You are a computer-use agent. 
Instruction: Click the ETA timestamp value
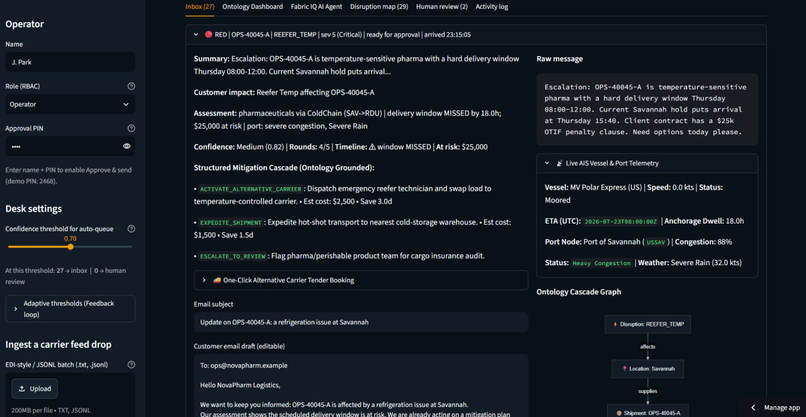(621, 222)
